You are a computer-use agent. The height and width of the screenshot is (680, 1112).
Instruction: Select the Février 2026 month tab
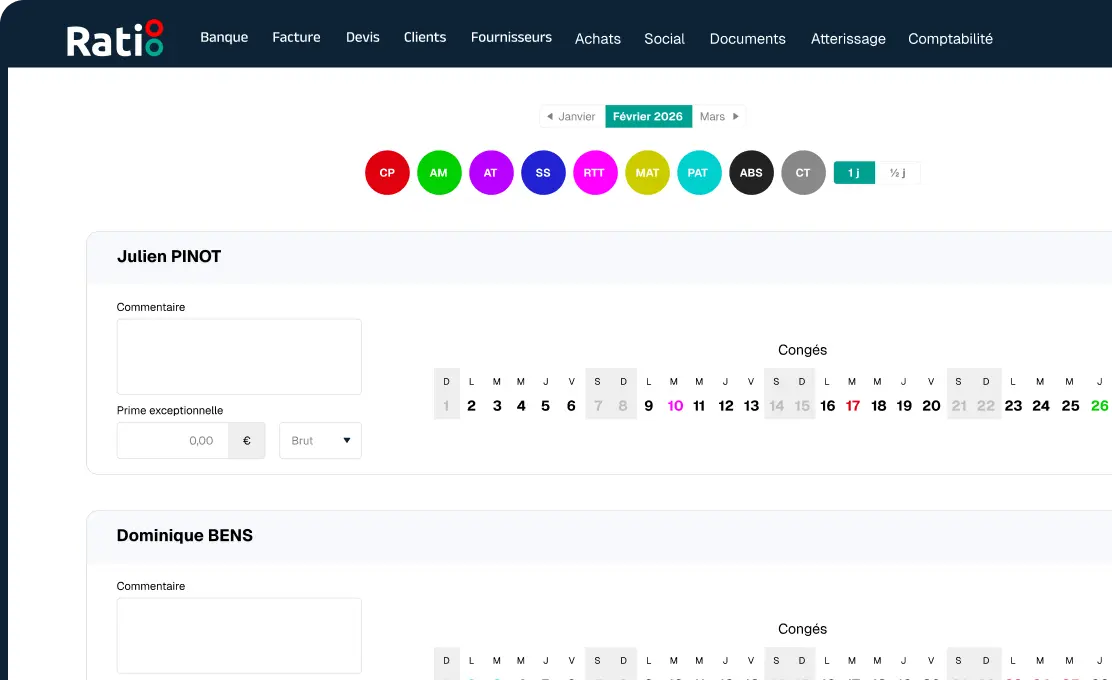point(648,116)
